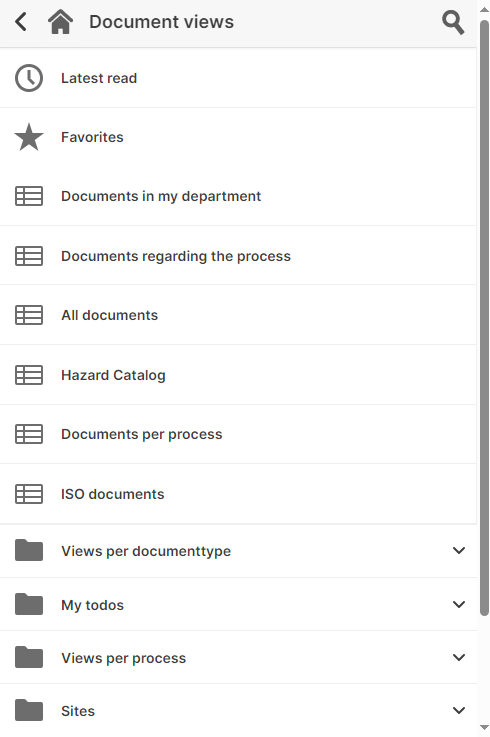Expand the My todos chevron
This screenshot has width=490, height=737.
(x=458, y=604)
